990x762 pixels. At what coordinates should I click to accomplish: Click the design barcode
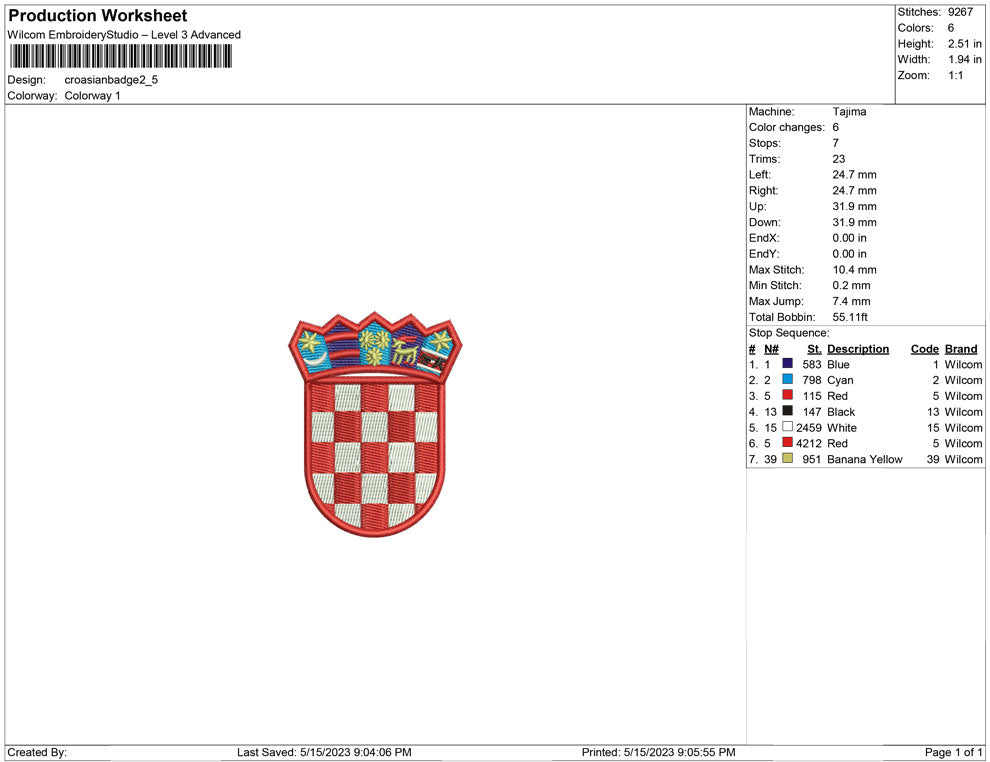click(120, 57)
